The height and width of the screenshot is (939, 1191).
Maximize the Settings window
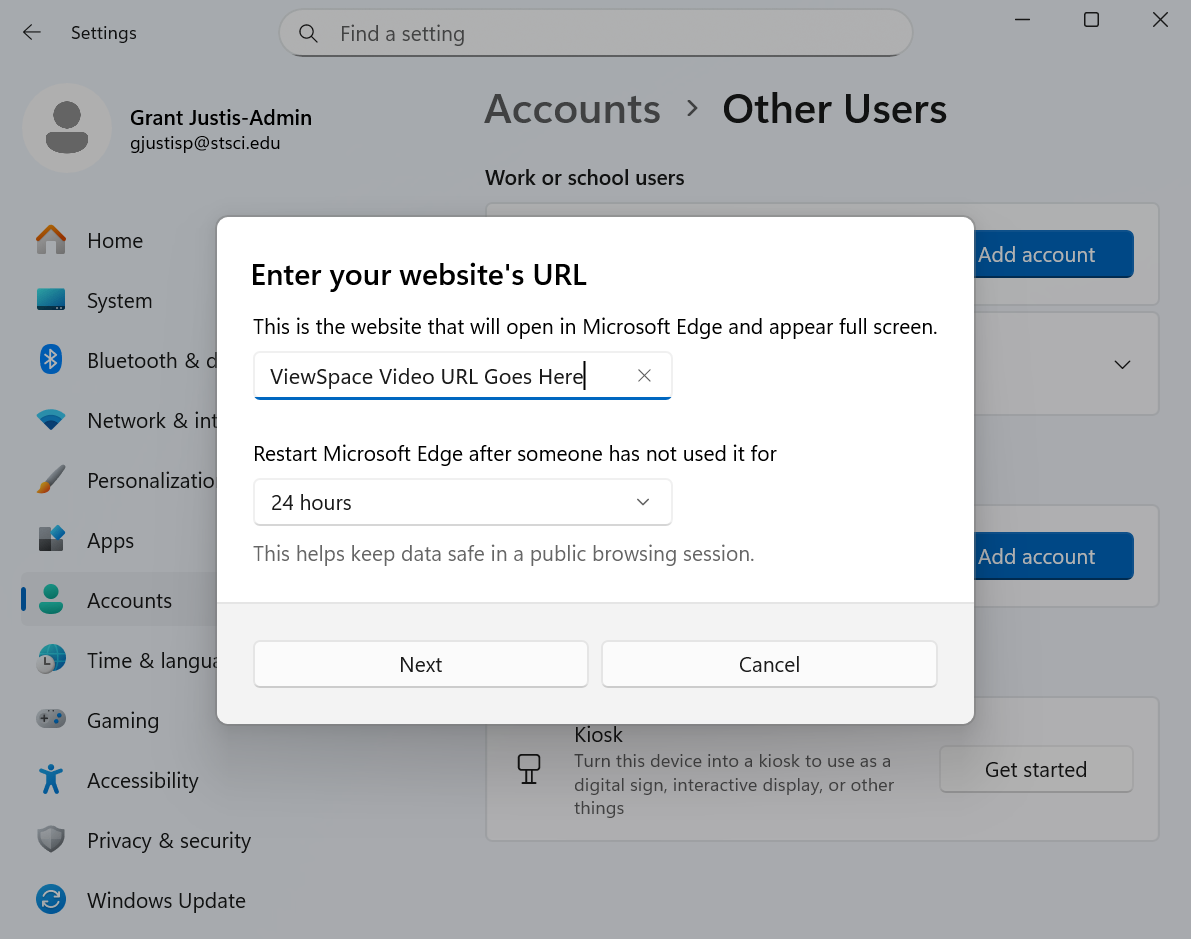pos(1091,20)
